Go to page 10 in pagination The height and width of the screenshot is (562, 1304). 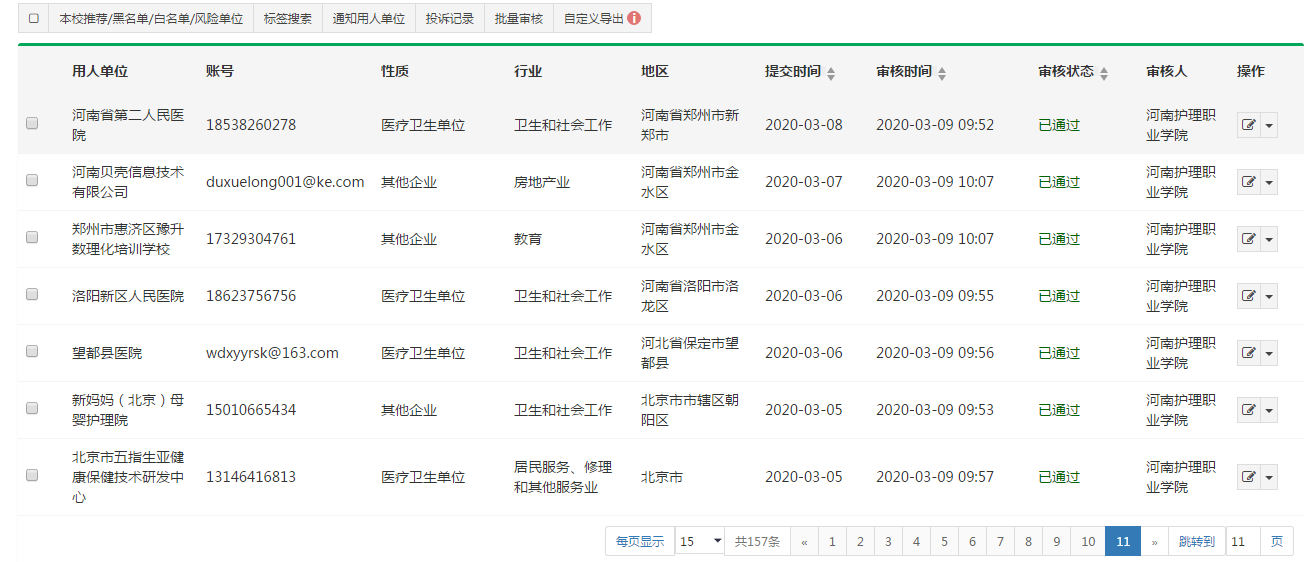1089,541
